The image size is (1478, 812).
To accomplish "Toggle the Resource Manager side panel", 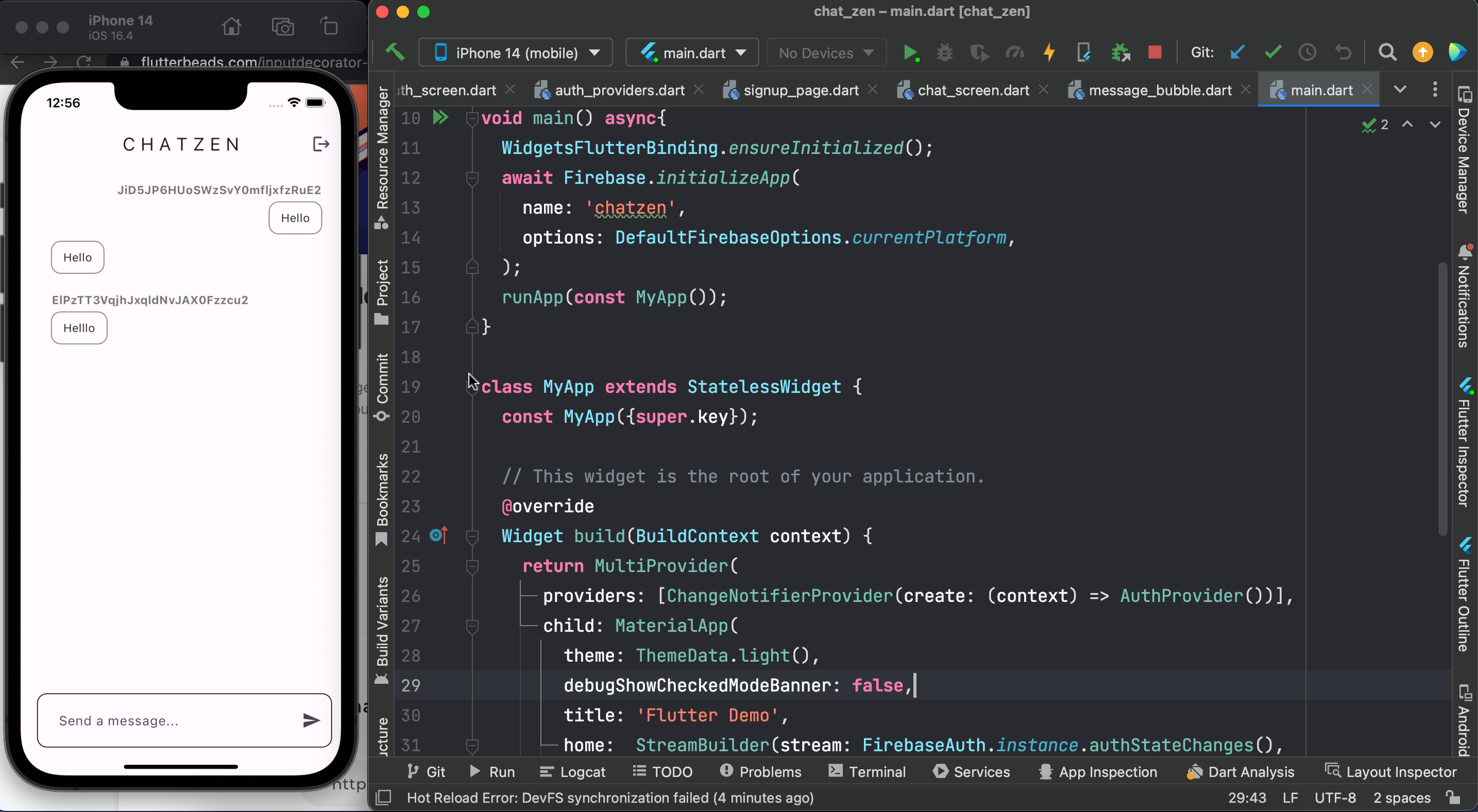I will [382, 158].
